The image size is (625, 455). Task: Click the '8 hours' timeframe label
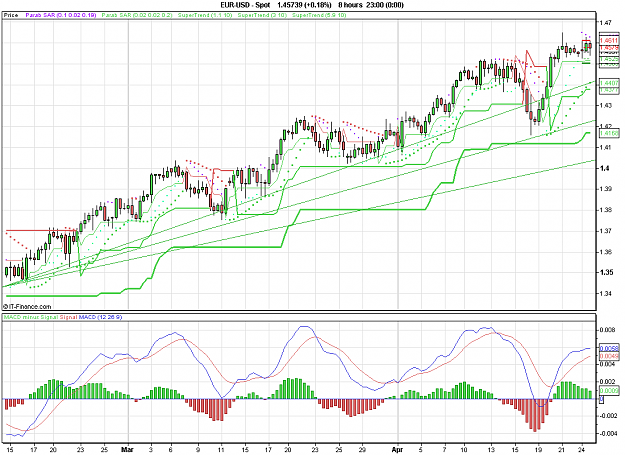tap(352, 5)
